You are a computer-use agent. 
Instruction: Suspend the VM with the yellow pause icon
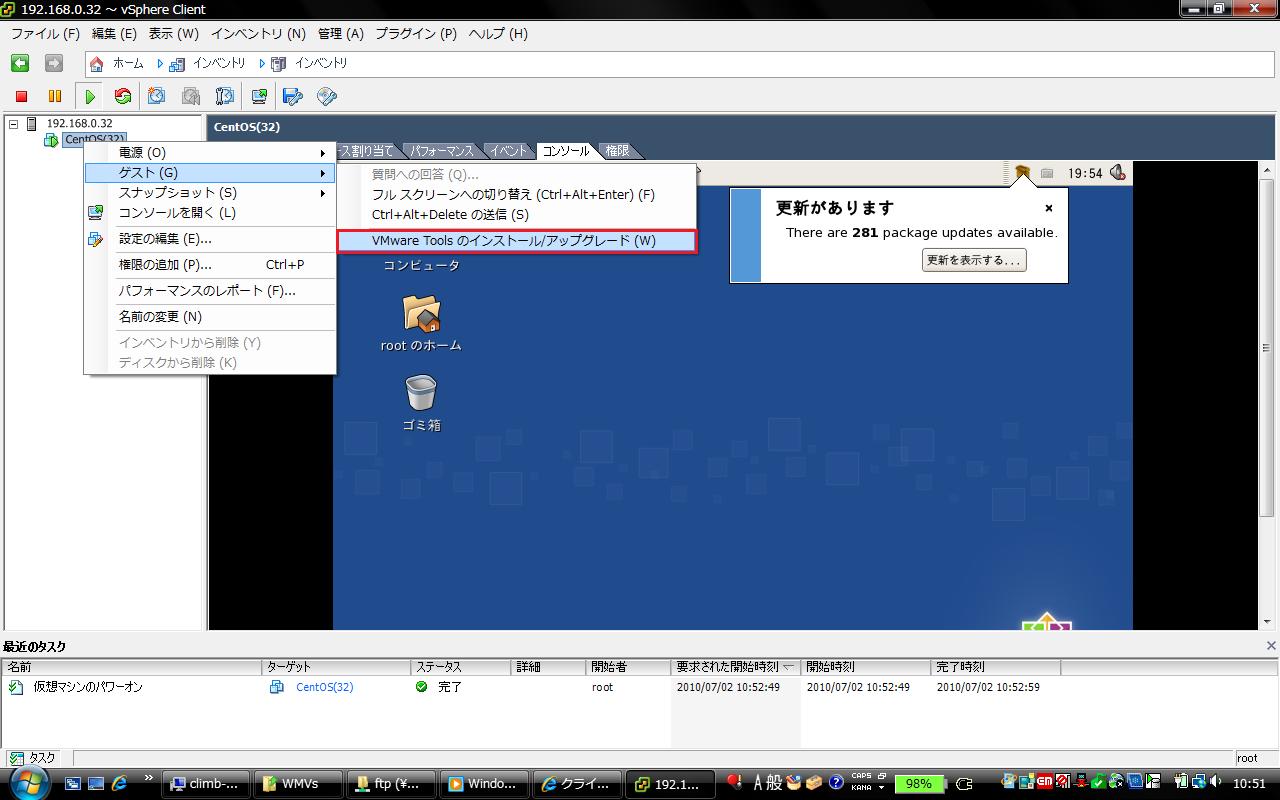point(55,96)
